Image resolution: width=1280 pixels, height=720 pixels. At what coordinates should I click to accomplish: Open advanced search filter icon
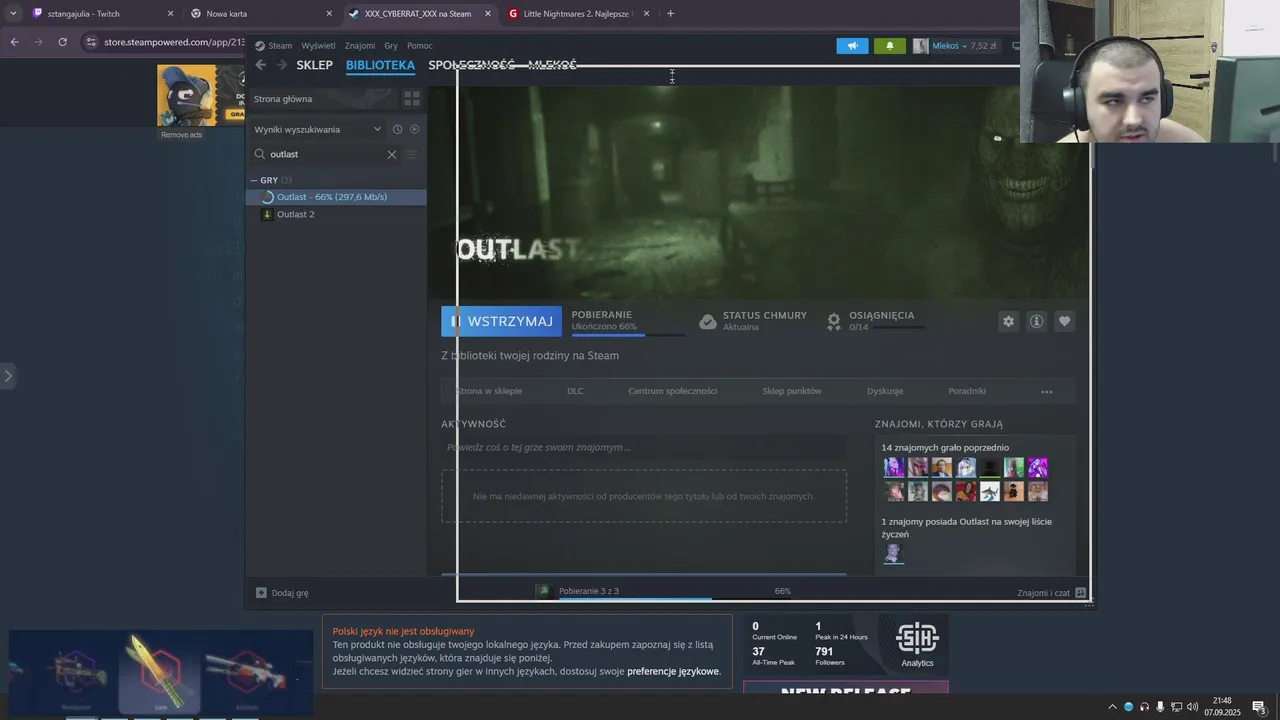coord(411,154)
